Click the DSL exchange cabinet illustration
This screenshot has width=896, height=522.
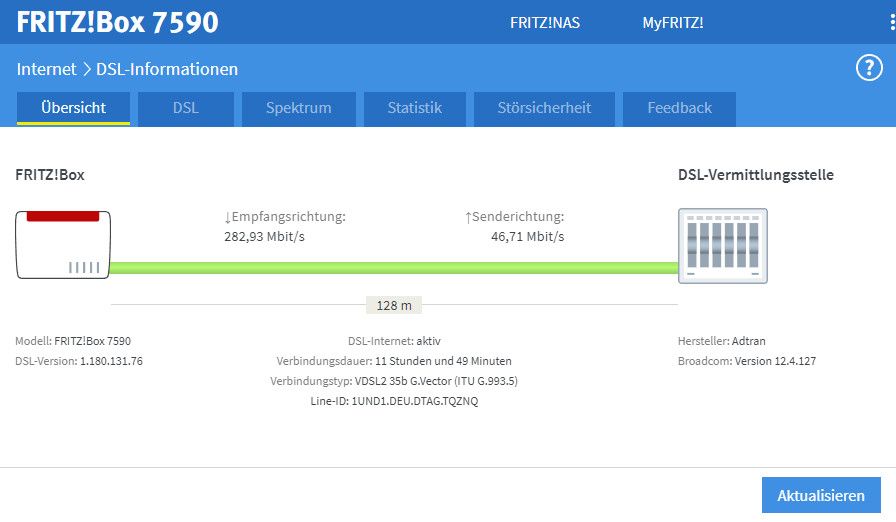[x=723, y=246]
